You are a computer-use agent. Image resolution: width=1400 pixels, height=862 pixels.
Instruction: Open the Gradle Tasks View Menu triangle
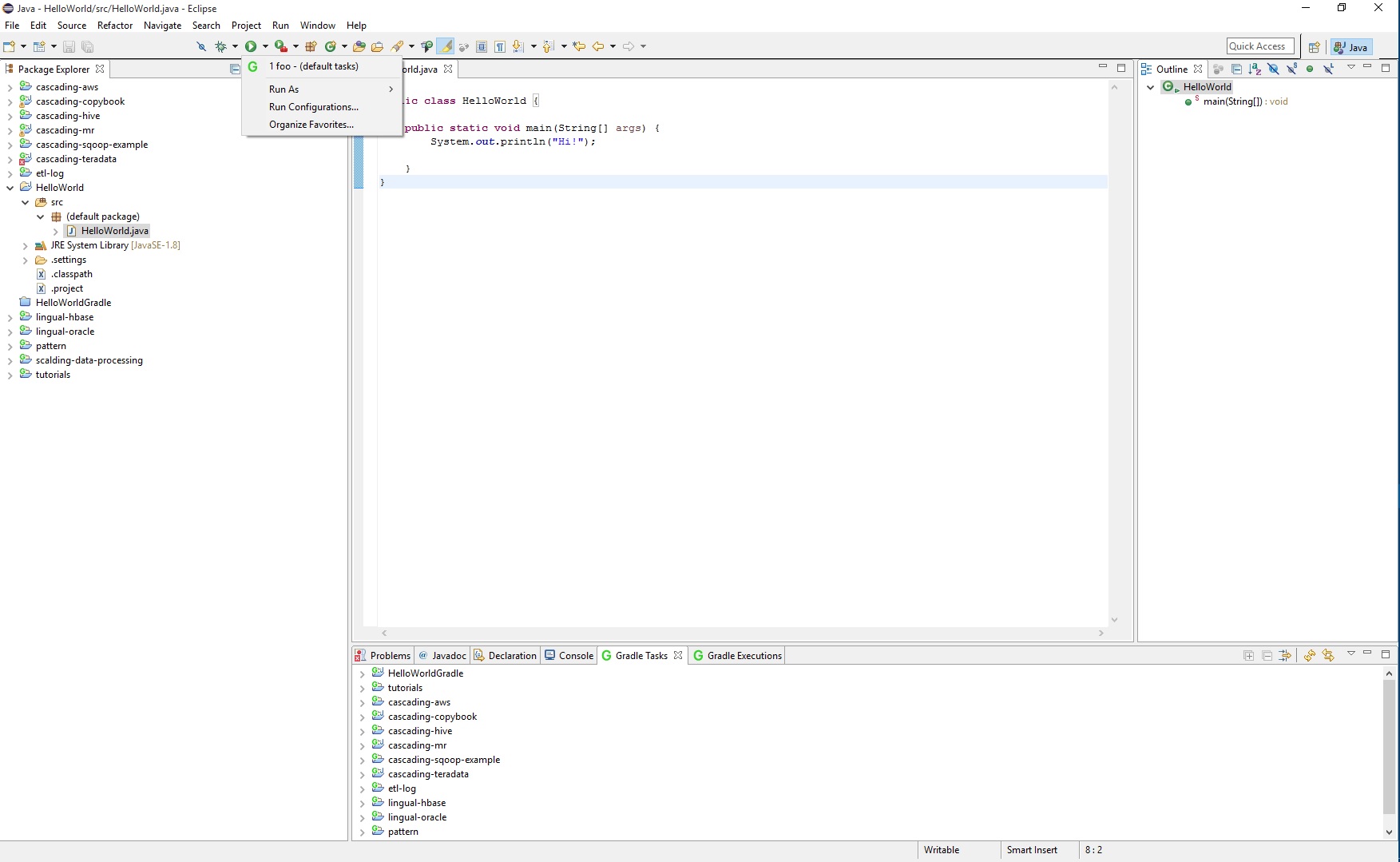pos(1351,653)
